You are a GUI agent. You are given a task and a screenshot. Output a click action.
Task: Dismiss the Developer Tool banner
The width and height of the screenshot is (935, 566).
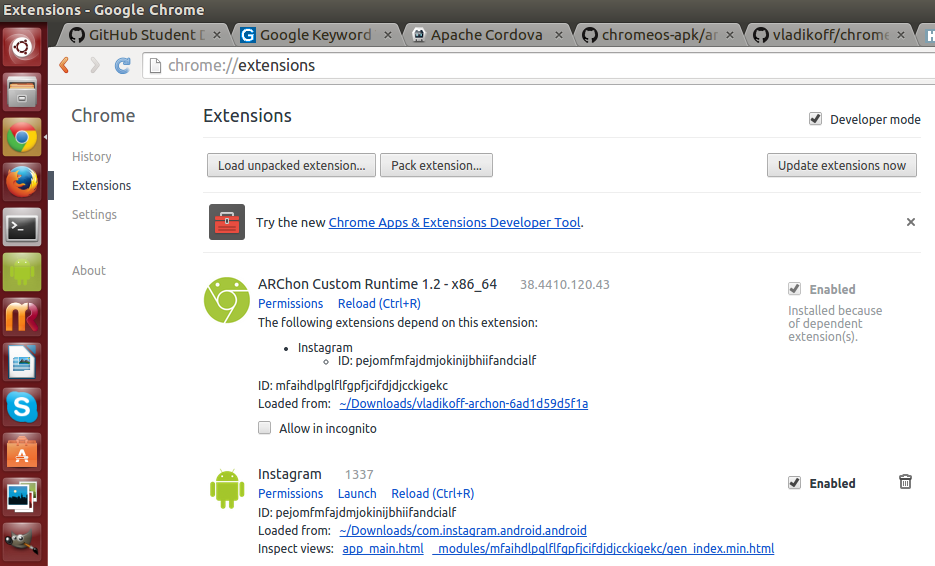coord(911,222)
